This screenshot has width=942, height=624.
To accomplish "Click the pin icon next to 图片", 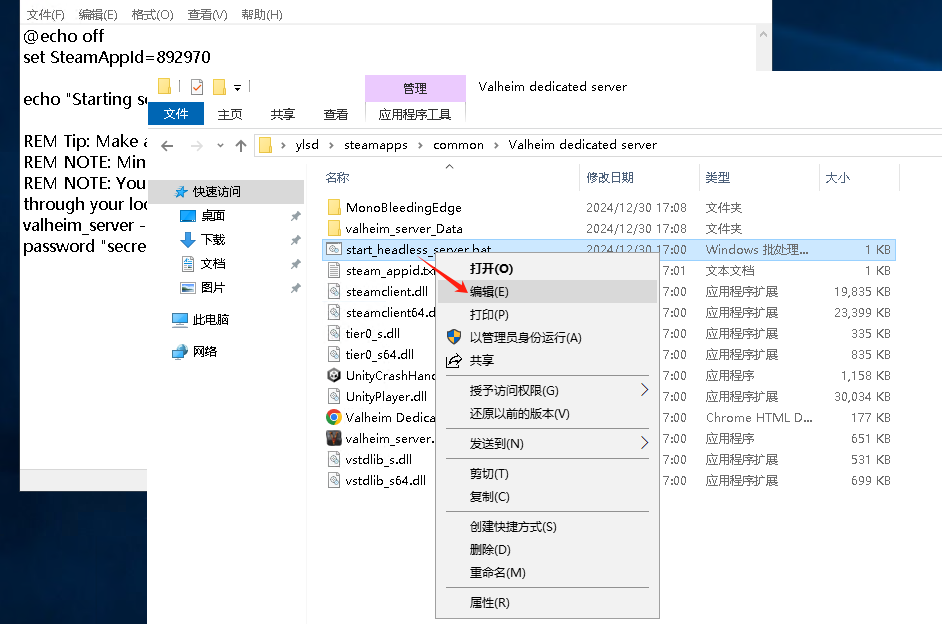I will [296, 288].
